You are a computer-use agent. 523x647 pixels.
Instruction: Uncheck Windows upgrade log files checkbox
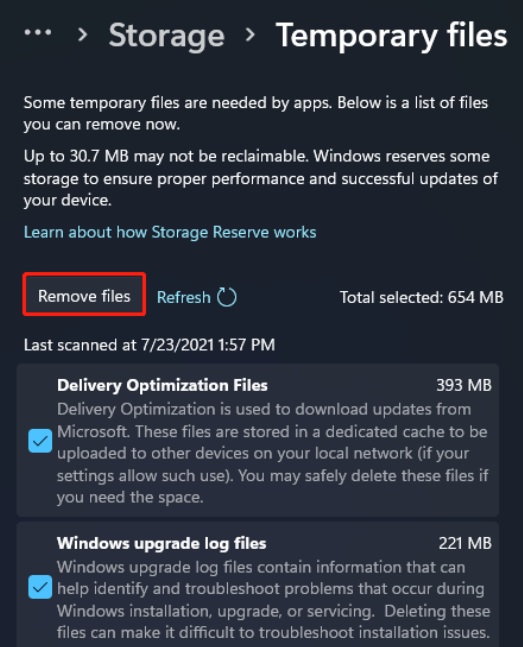pos(40,587)
